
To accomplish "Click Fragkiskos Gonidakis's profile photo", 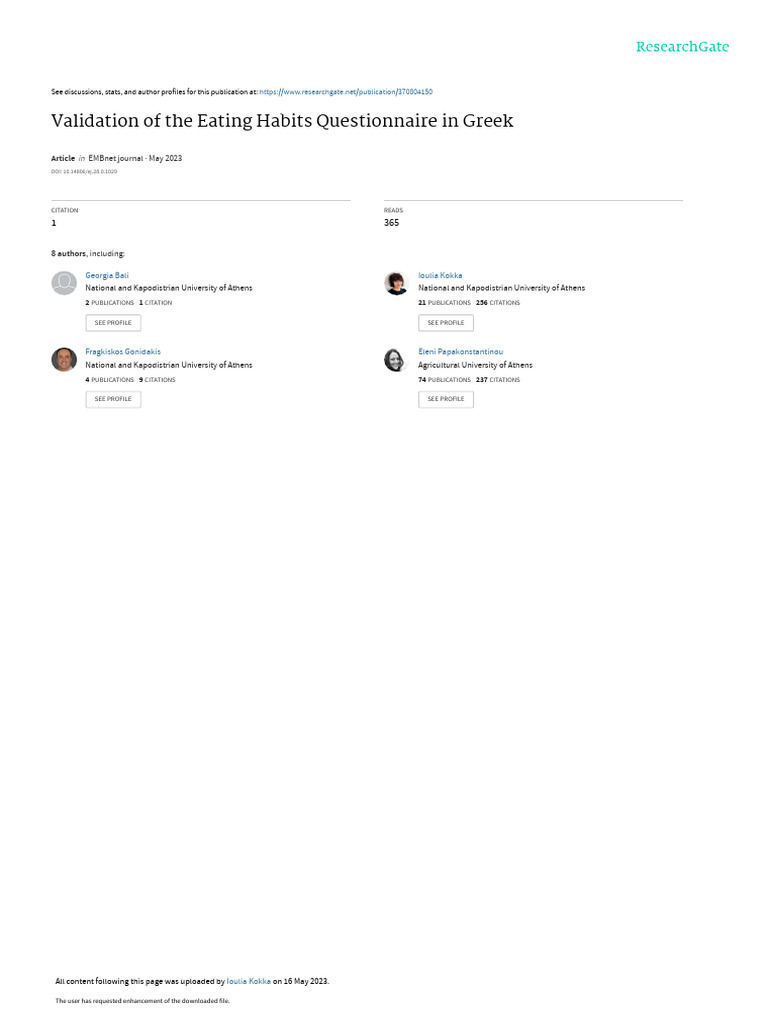I will [x=64, y=360].
